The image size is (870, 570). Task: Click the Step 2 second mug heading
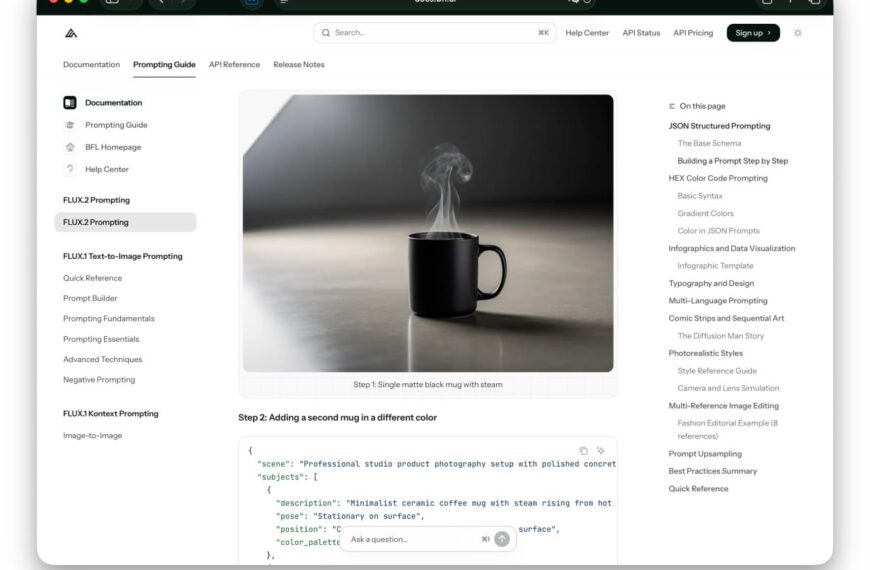pos(337,417)
